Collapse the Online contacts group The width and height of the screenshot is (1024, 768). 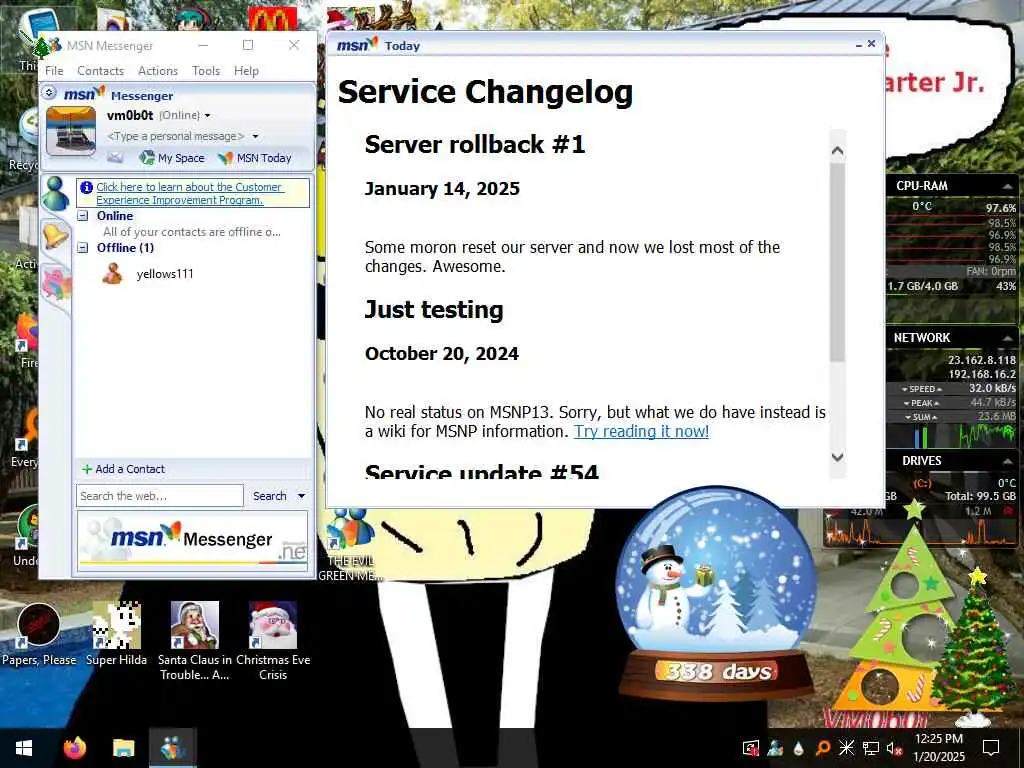pos(83,216)
